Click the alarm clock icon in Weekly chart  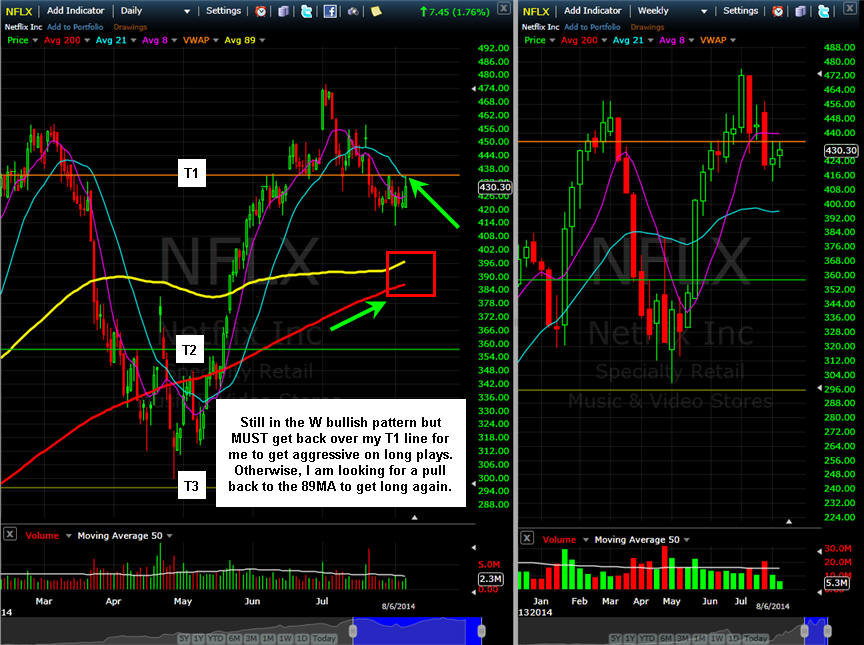click(x=777, y=11)
